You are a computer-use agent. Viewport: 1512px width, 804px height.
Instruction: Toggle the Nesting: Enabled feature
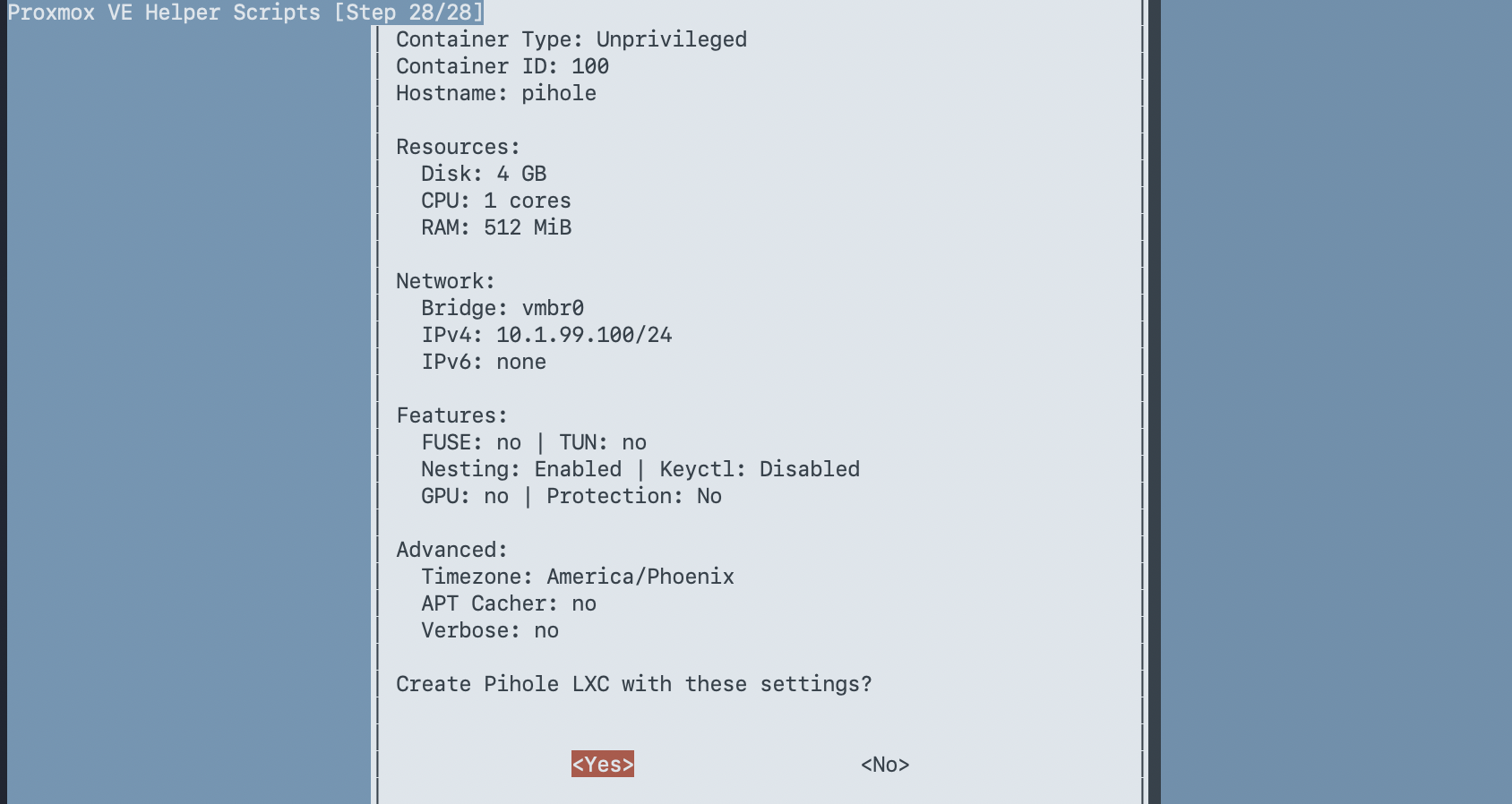[x=520, y=469]
